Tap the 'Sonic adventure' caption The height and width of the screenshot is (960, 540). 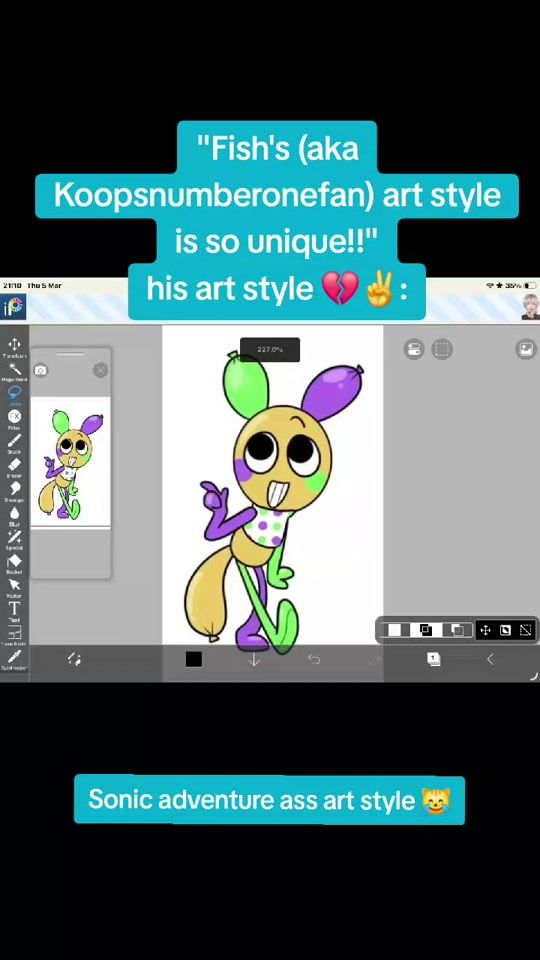pos(269,800)
